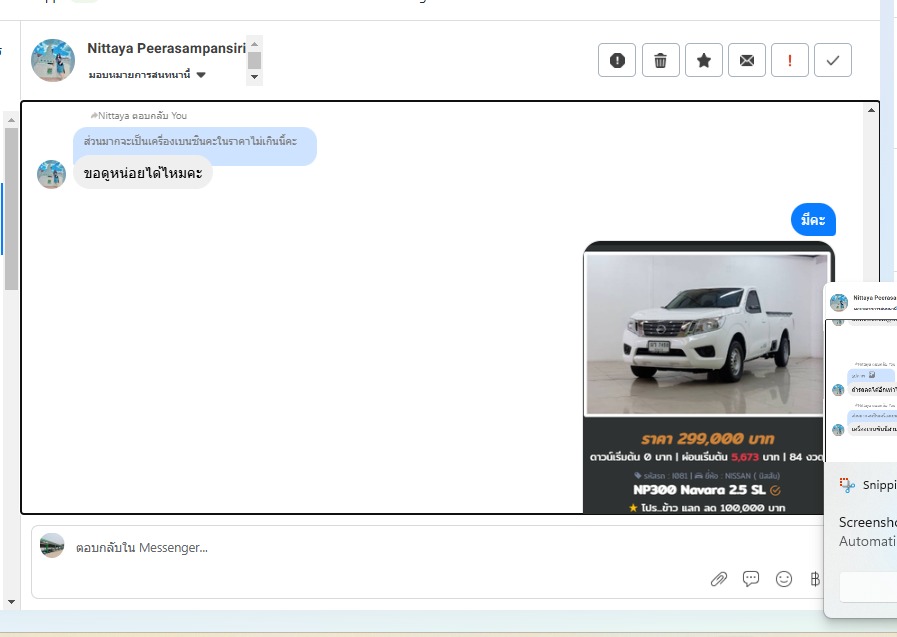Click the small scroll-up arrow beside name
The width and height of the screenshot is (897, 637).
[x=254, y=43]
